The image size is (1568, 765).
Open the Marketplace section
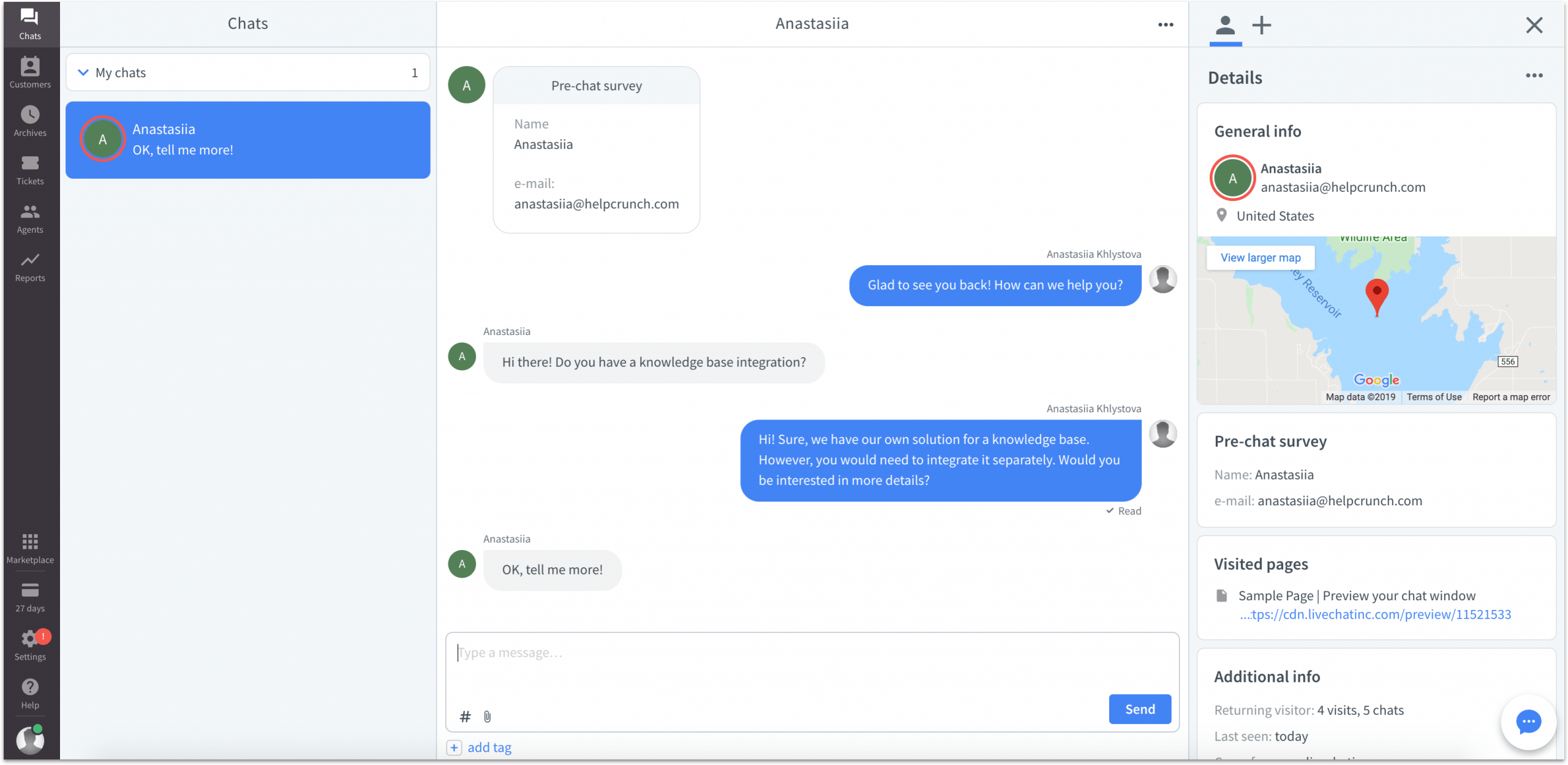point(29,547)
